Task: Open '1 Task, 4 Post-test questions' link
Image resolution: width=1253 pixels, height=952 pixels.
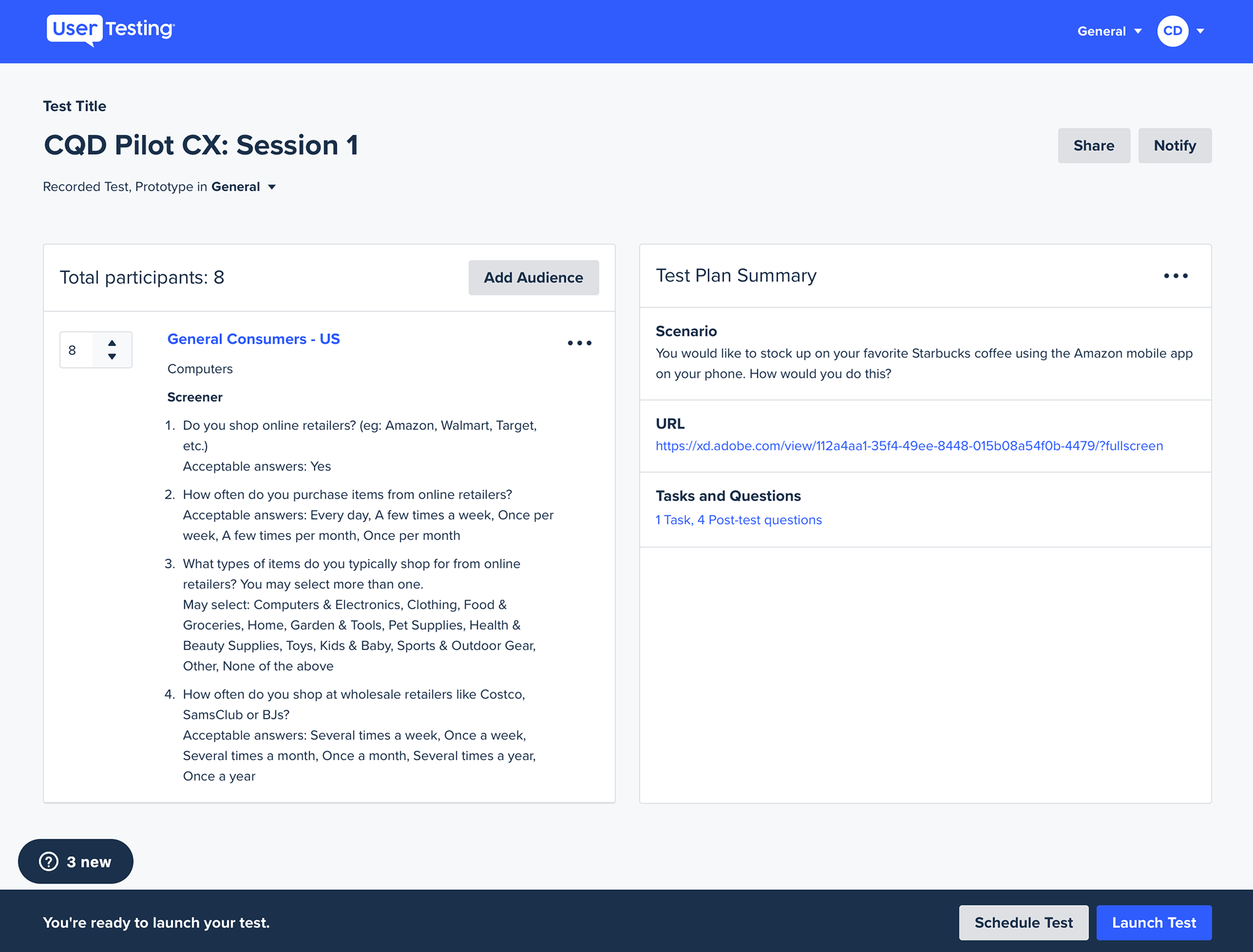Action: point(738,520)
